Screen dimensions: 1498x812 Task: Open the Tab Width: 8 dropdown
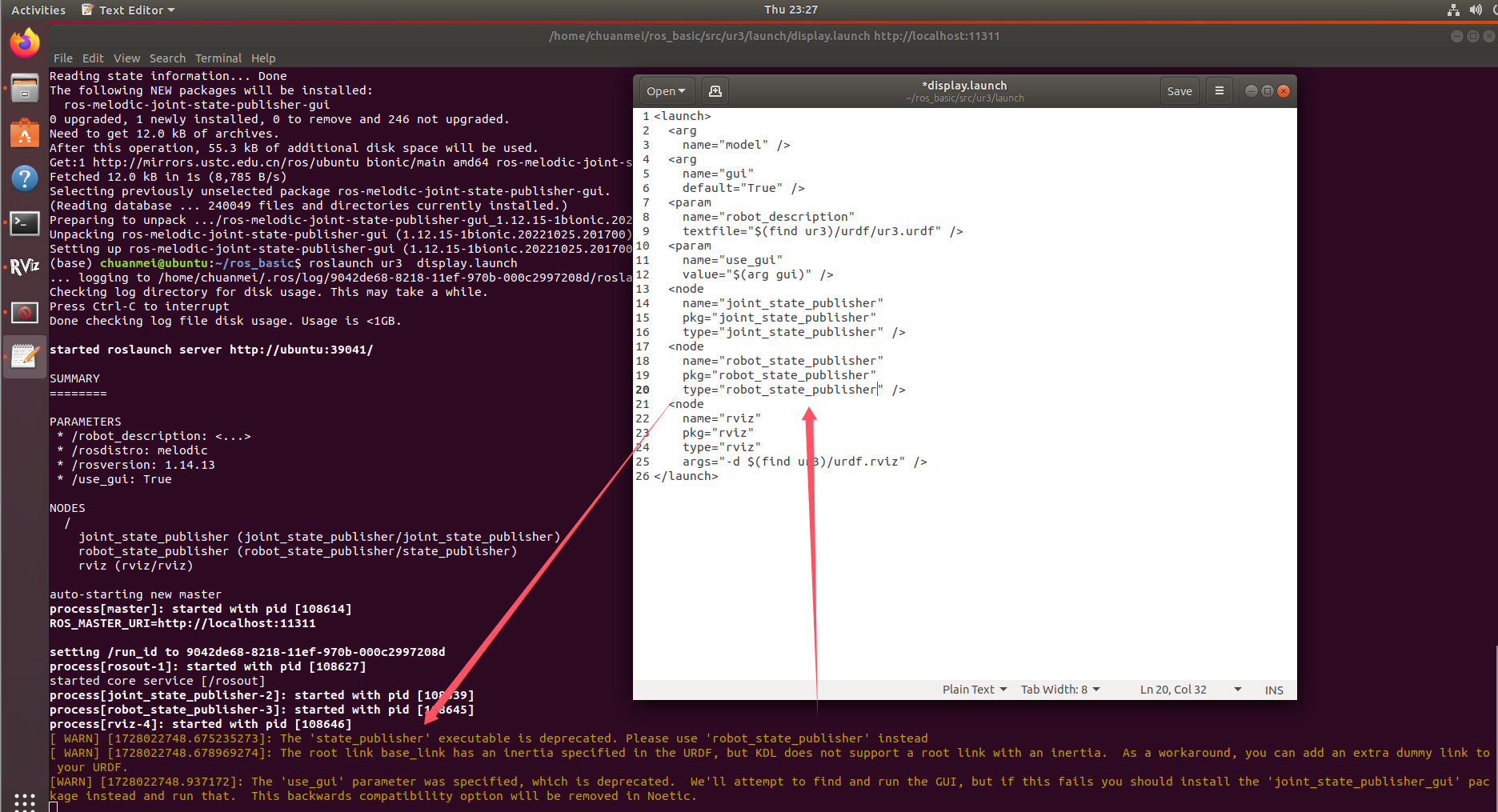click(1059, 689)
